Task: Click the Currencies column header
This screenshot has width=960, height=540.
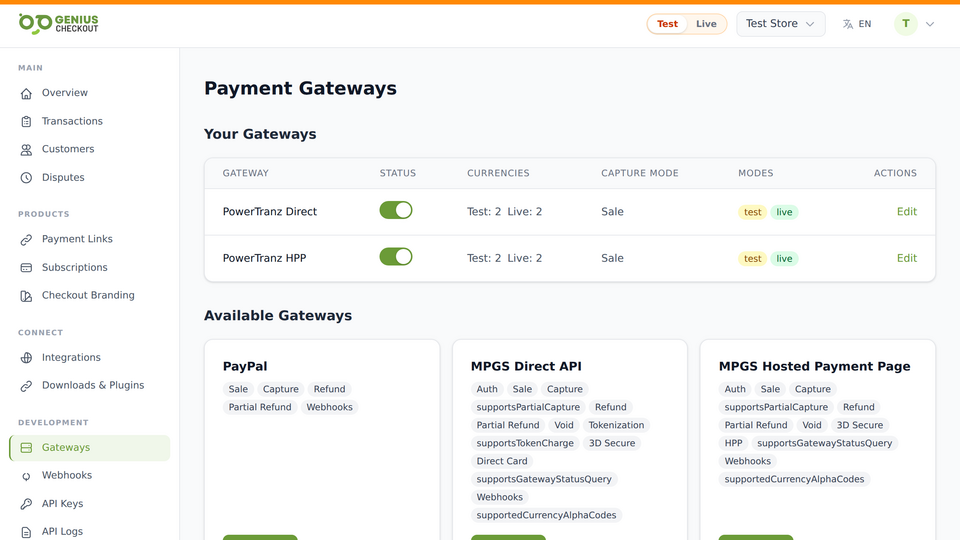Action: point(498,173)
